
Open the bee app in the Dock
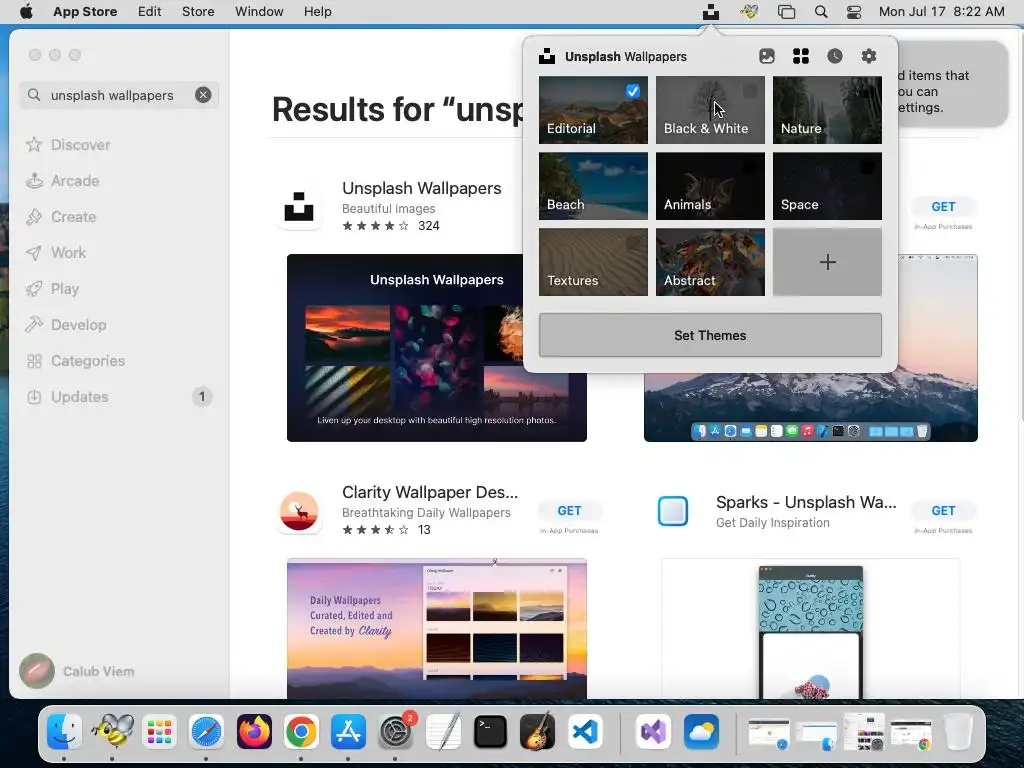(x=112, y=731)
